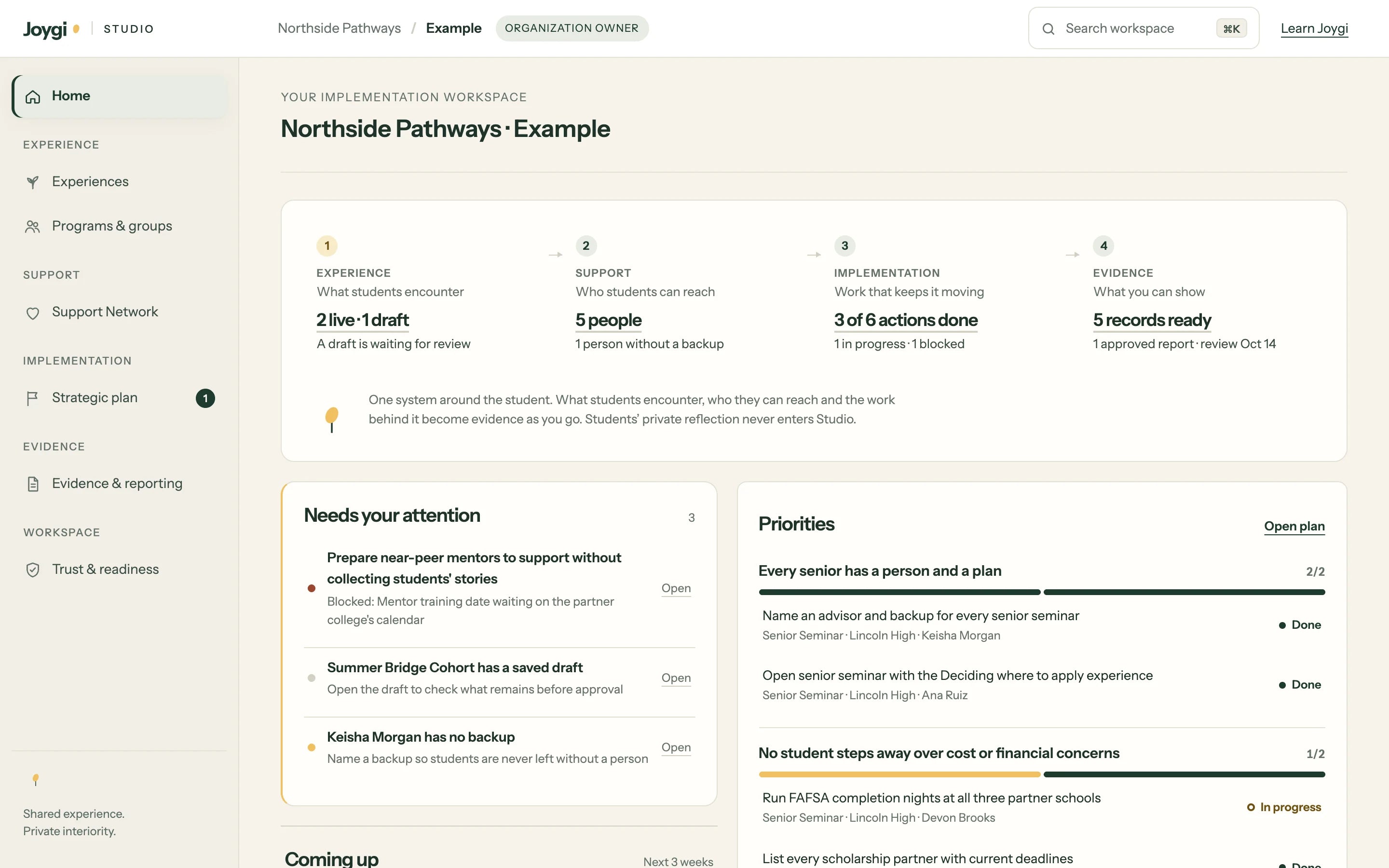
Task: Click 'Every senior has a person' progress bar
Action: 1042,592
